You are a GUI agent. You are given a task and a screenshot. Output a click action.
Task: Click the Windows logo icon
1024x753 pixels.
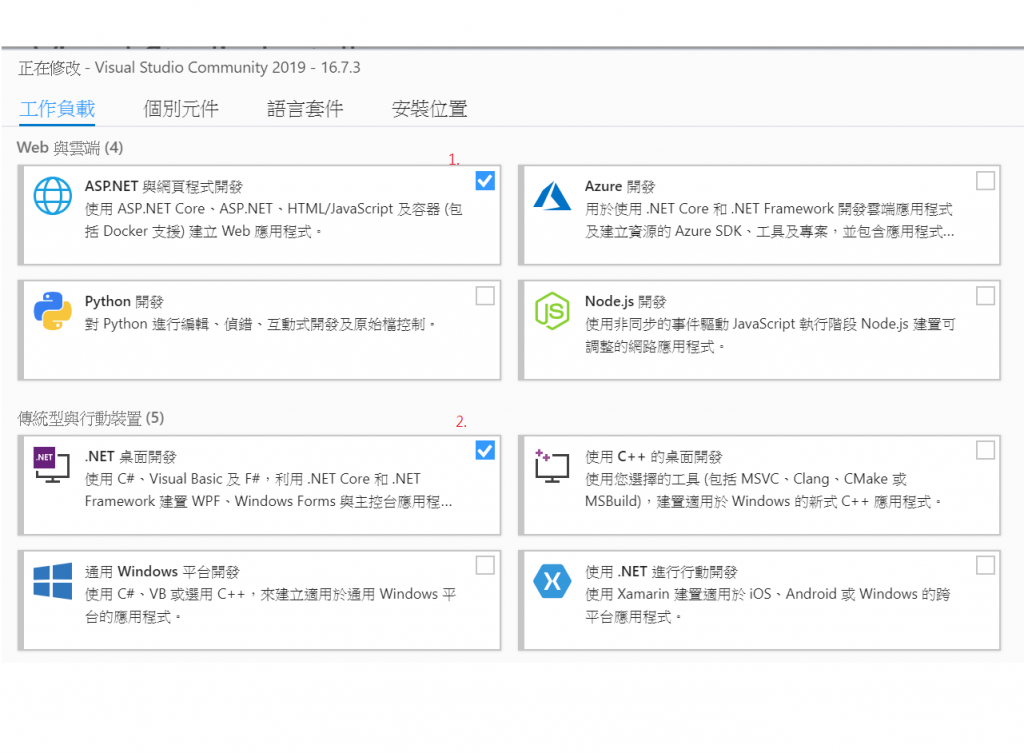53,581
